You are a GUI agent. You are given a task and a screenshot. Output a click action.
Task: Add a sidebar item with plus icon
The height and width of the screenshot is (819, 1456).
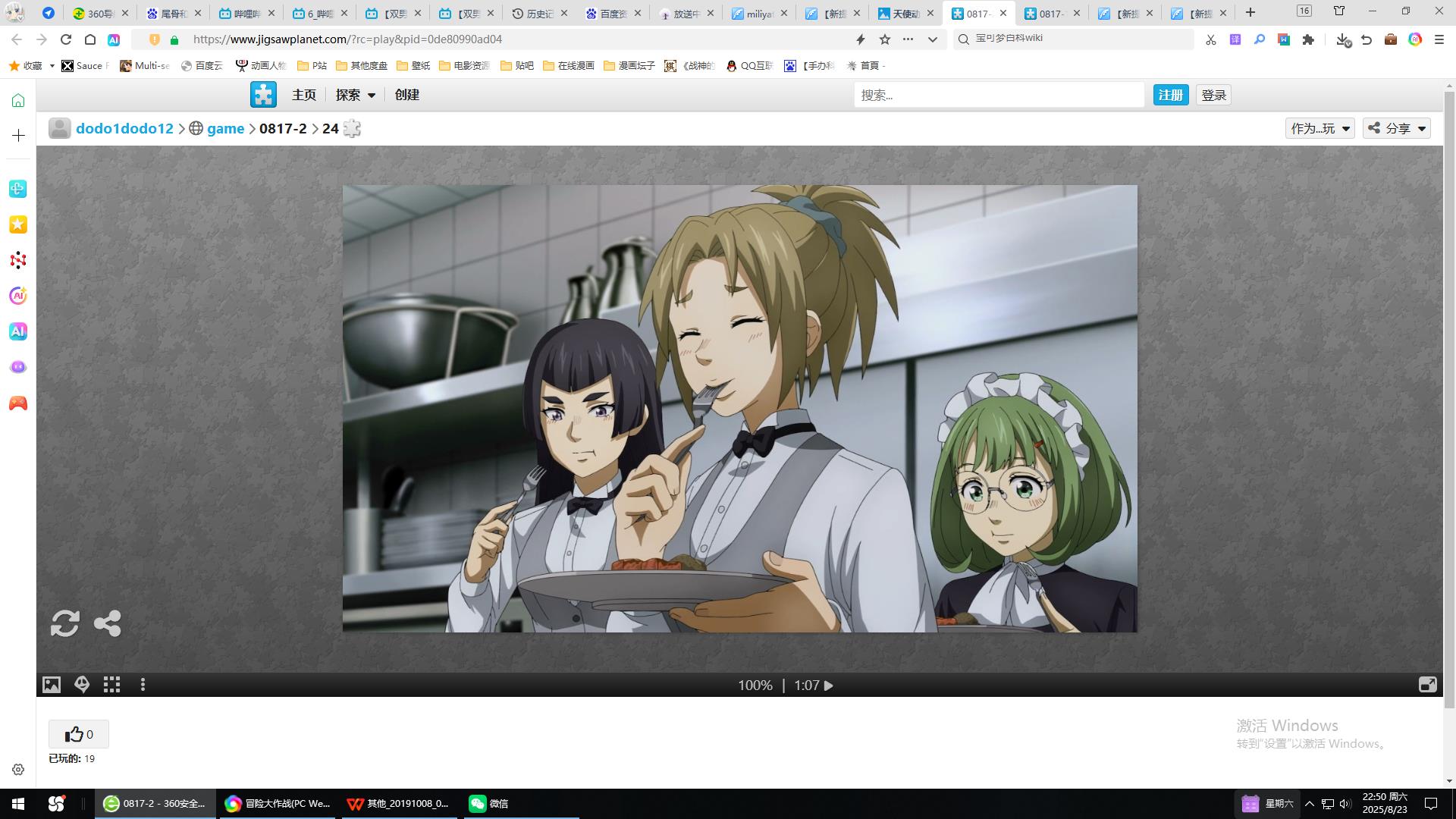tap(18, 135)
